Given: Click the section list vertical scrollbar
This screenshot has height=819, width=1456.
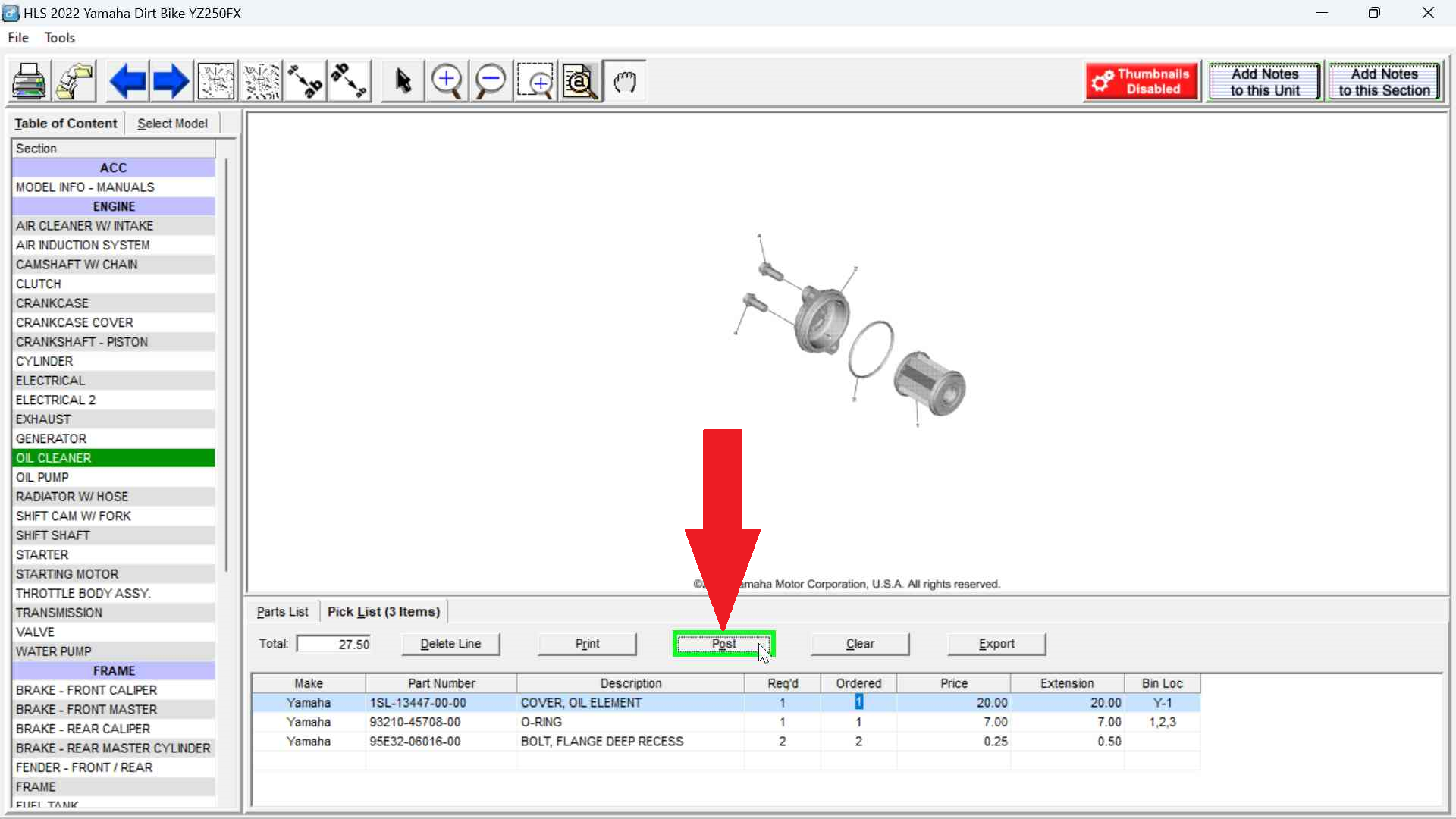Looking at the screenshot, I should [x=226, y=364].
